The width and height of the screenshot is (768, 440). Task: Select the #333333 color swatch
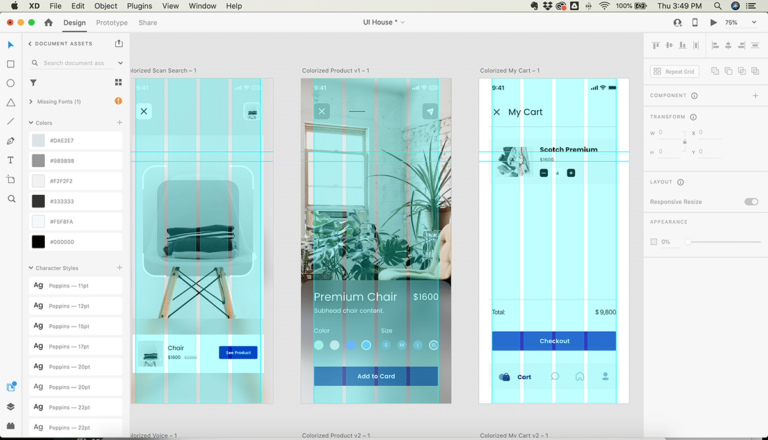[x=38, y=201]
